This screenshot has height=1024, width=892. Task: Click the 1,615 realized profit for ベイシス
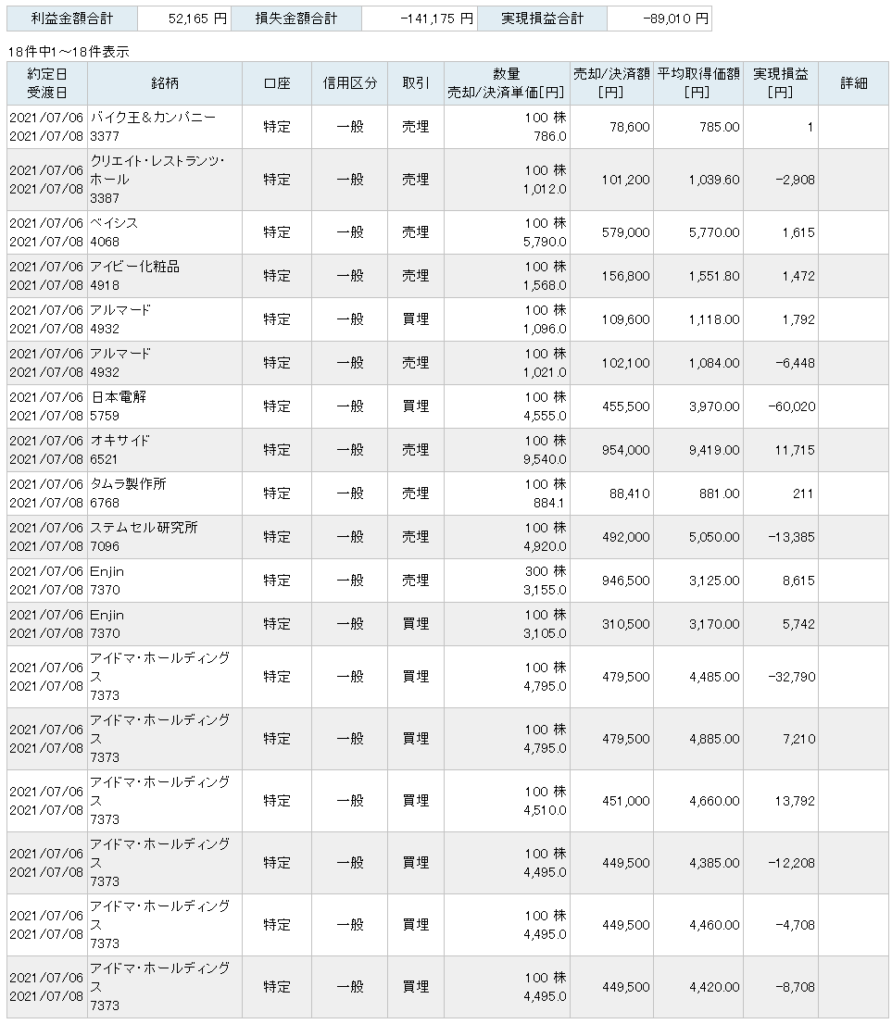(798, 232)
